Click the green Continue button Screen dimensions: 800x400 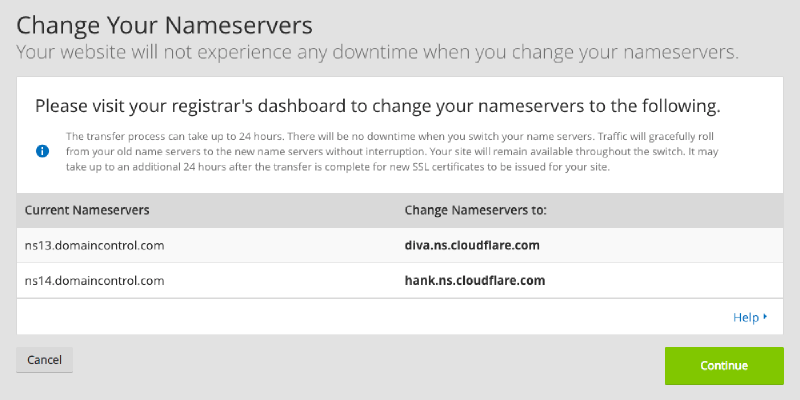click(x=724, y=366)
